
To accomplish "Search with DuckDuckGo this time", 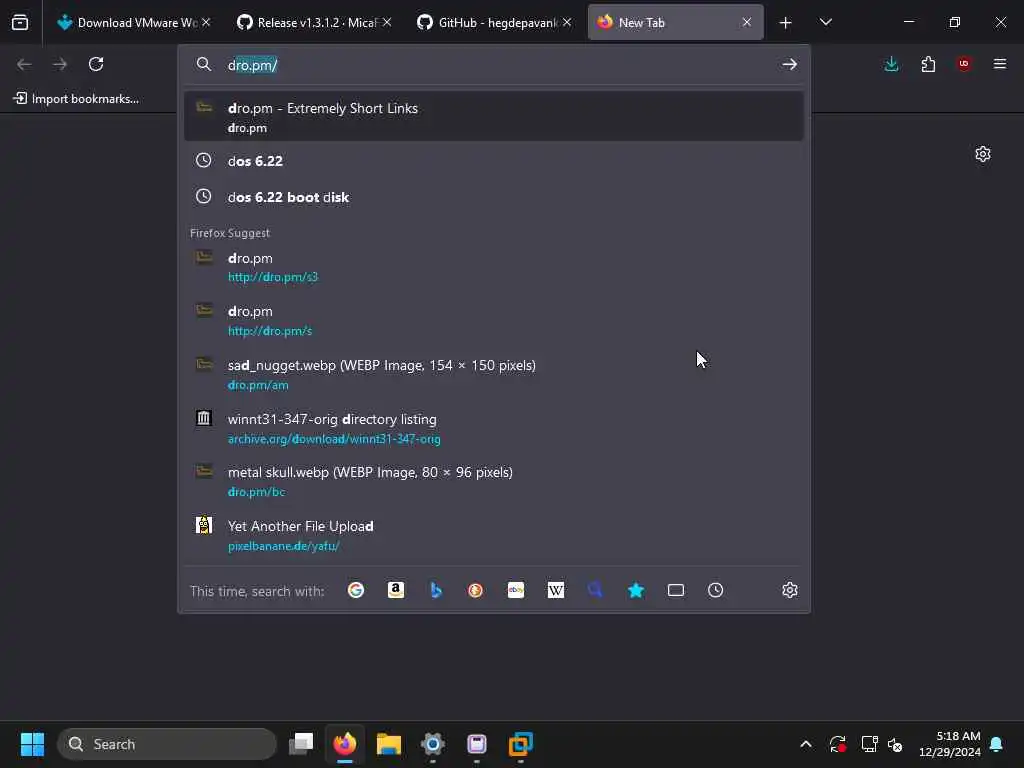I will 475,590.
